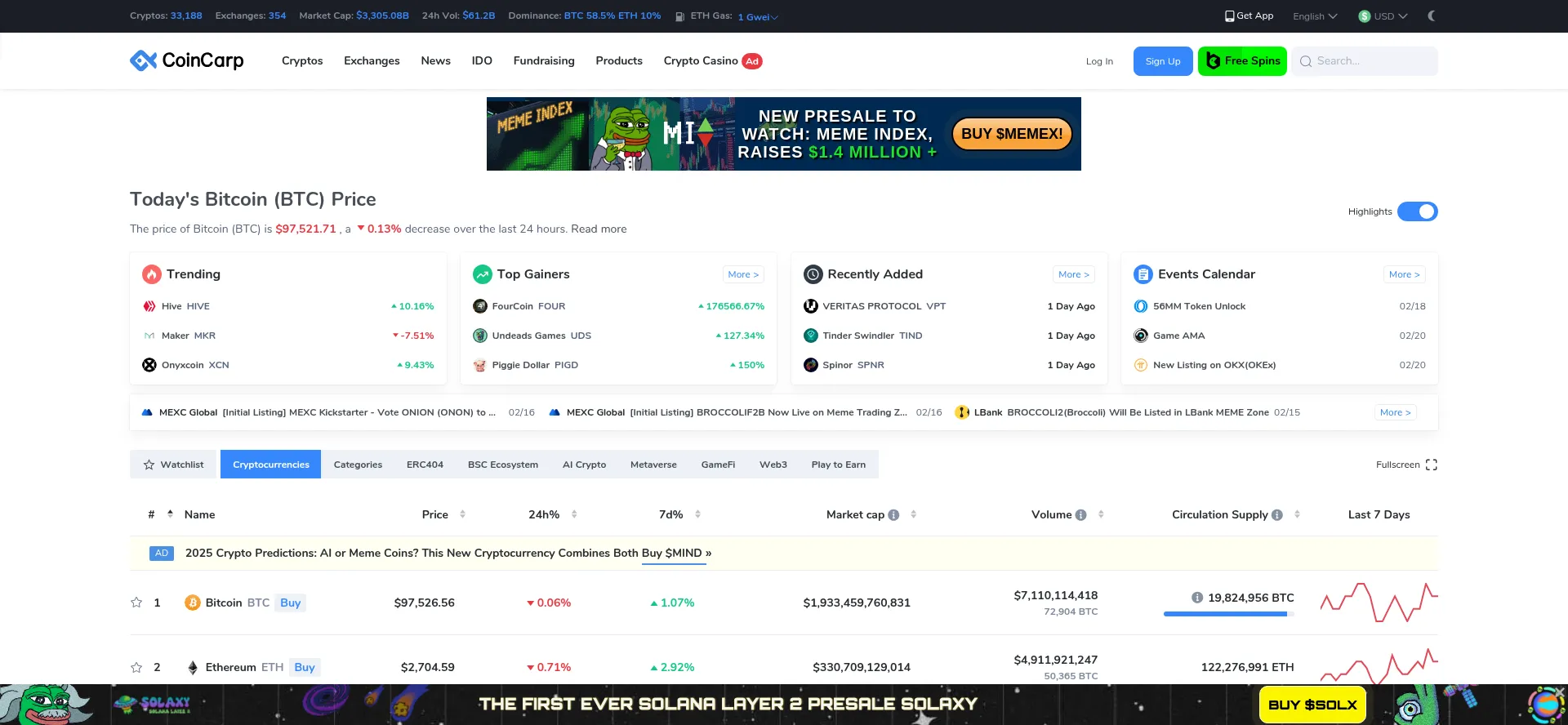Click the Read more link
The image size is (1568, 725).
click(599, 229)
